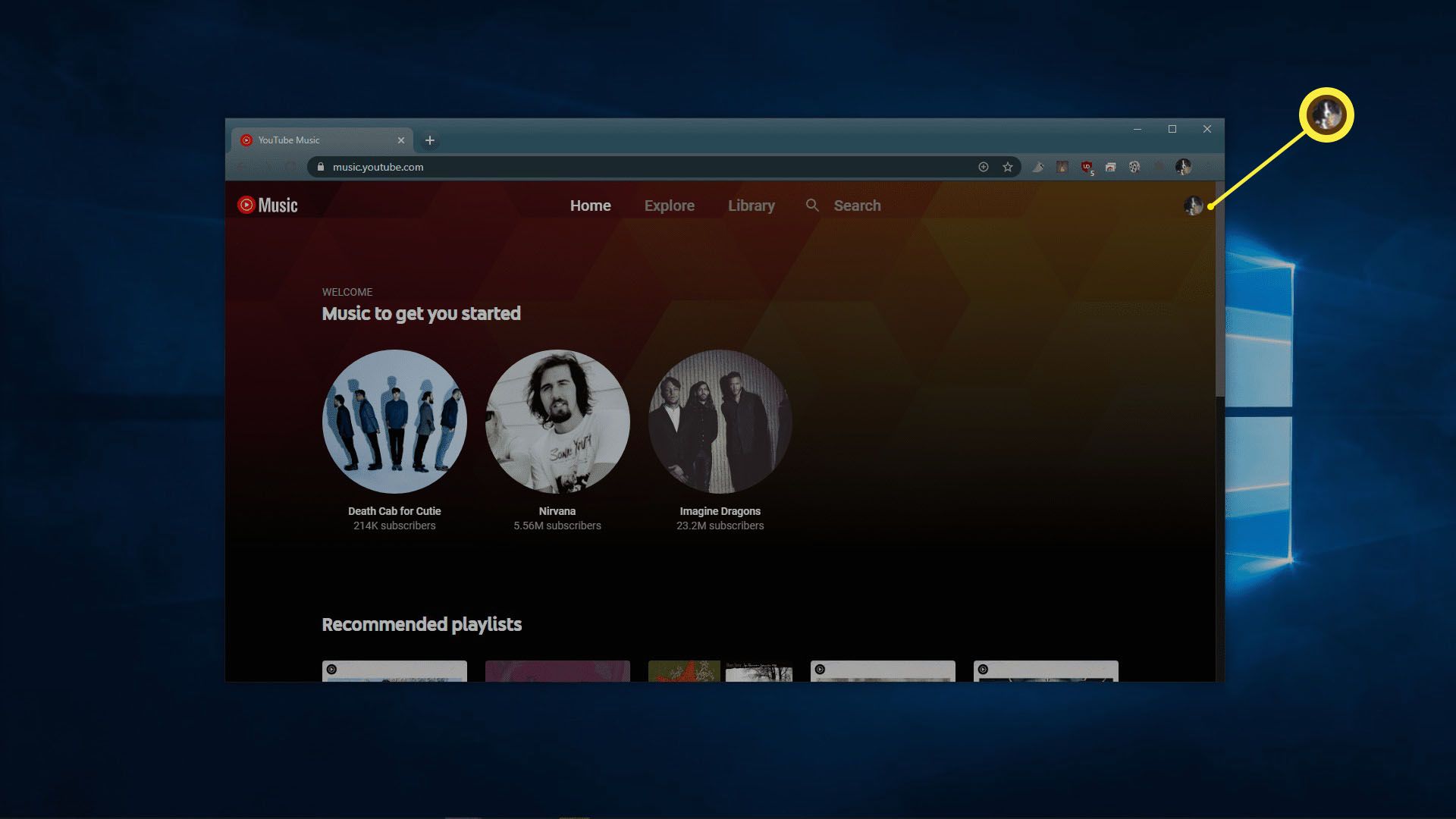This screenshot has width=1456, height=819.
Task: Open Death Cab for Cutie artist page
Action: [x=394, y=421]
